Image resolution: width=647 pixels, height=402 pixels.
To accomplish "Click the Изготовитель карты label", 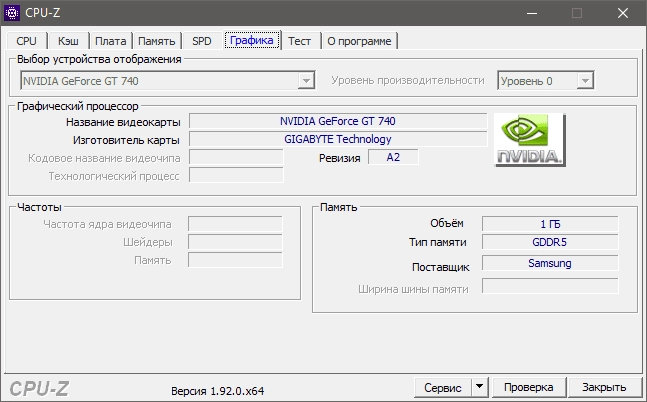I will pos(126,140).
